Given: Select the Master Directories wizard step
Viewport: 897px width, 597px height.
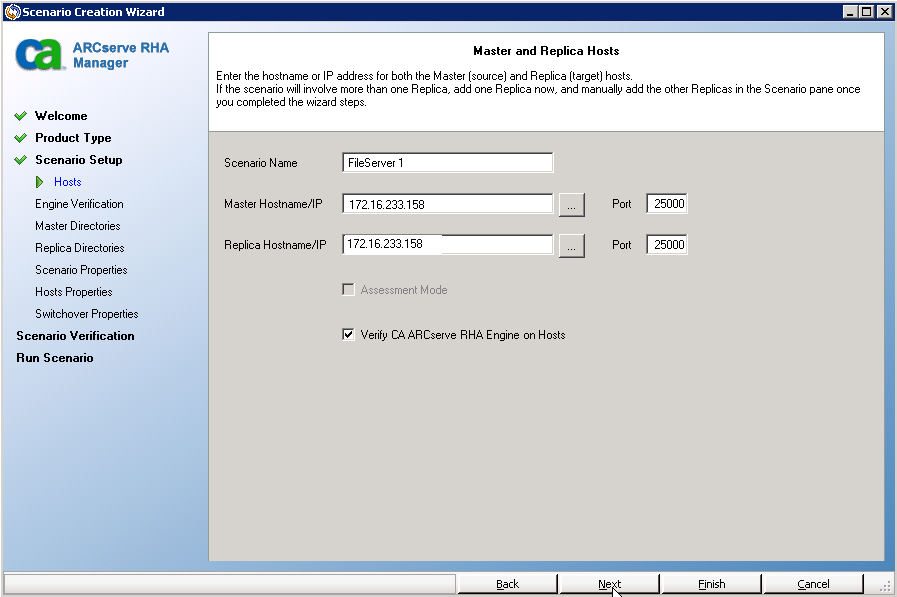Looking at the screenshot, I should click(x=77, y=225).
